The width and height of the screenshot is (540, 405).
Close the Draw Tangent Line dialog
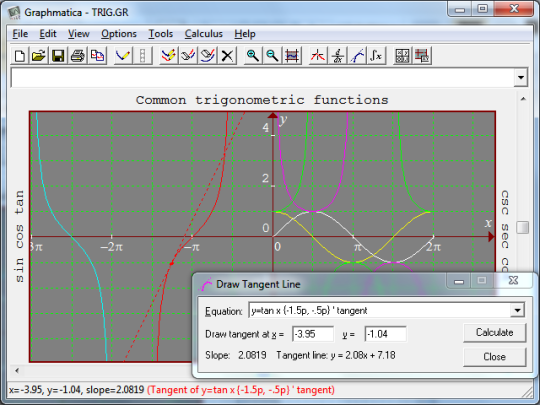(x=513, y=280)
